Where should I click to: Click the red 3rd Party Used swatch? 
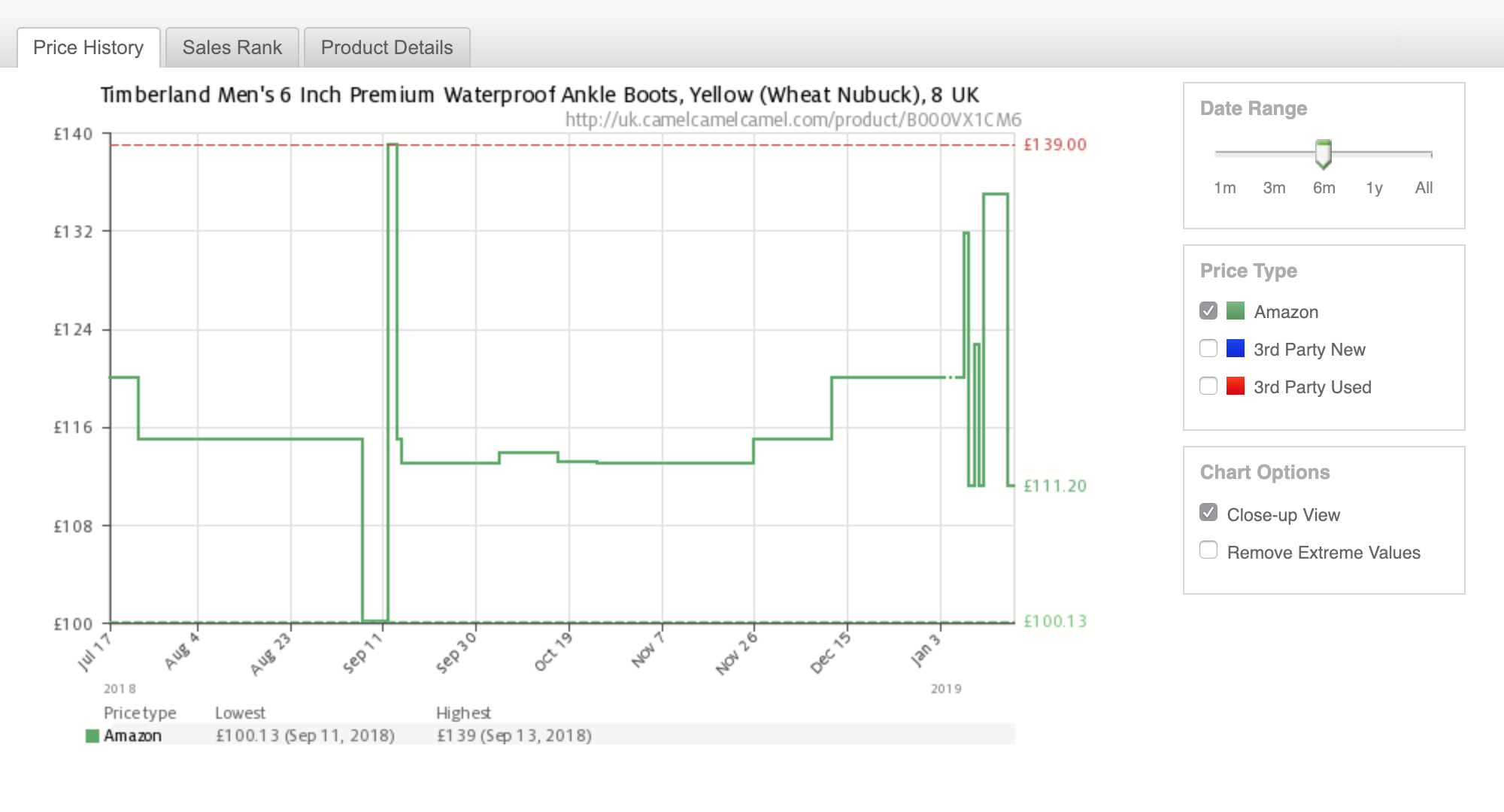pos(1236,386)
